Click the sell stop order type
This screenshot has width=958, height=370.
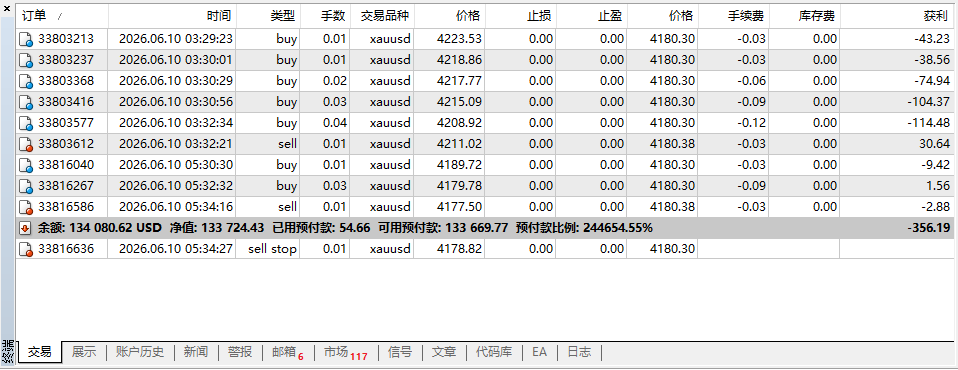(272, 249)
